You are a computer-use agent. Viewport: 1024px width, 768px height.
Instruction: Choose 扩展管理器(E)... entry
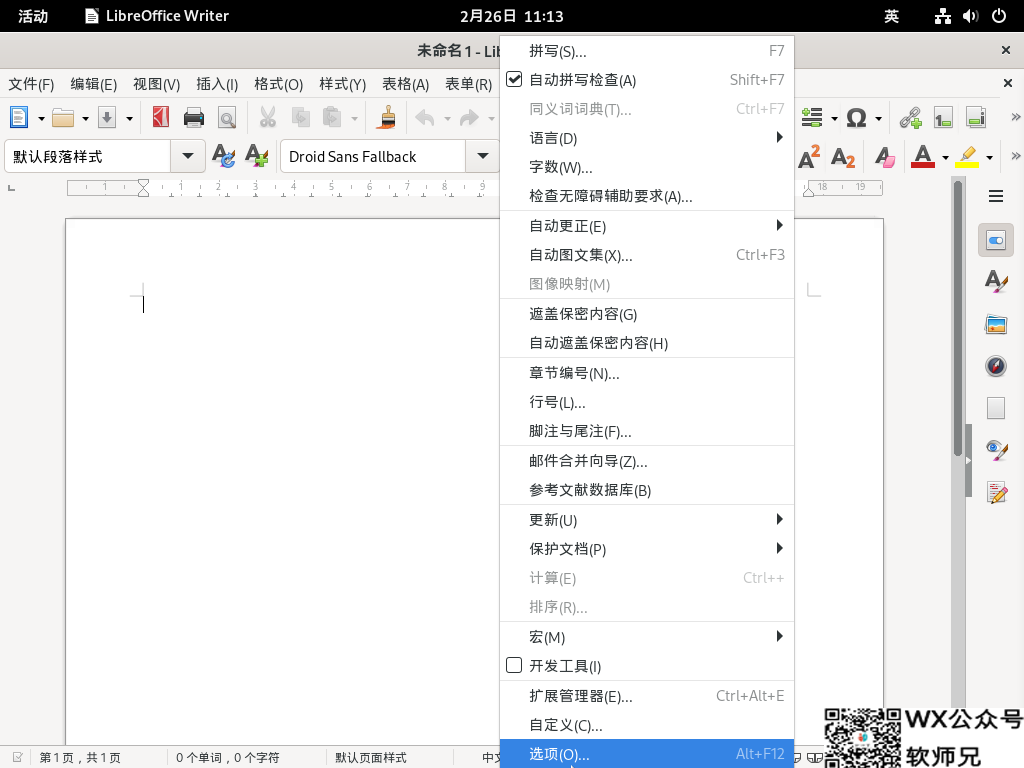click(647, 696)
